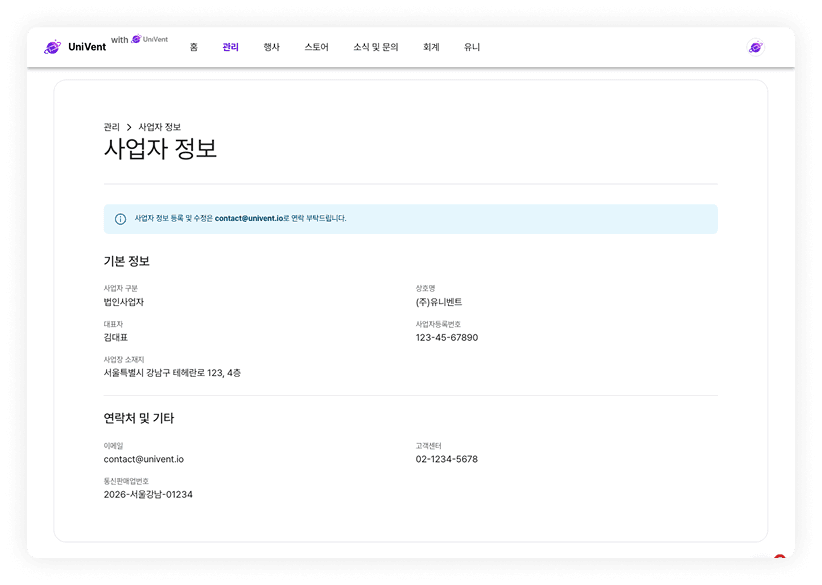Viewport: 822px width, 585px height.
Task: Open the profile avatar at top right
Action: tap(755, 46)
